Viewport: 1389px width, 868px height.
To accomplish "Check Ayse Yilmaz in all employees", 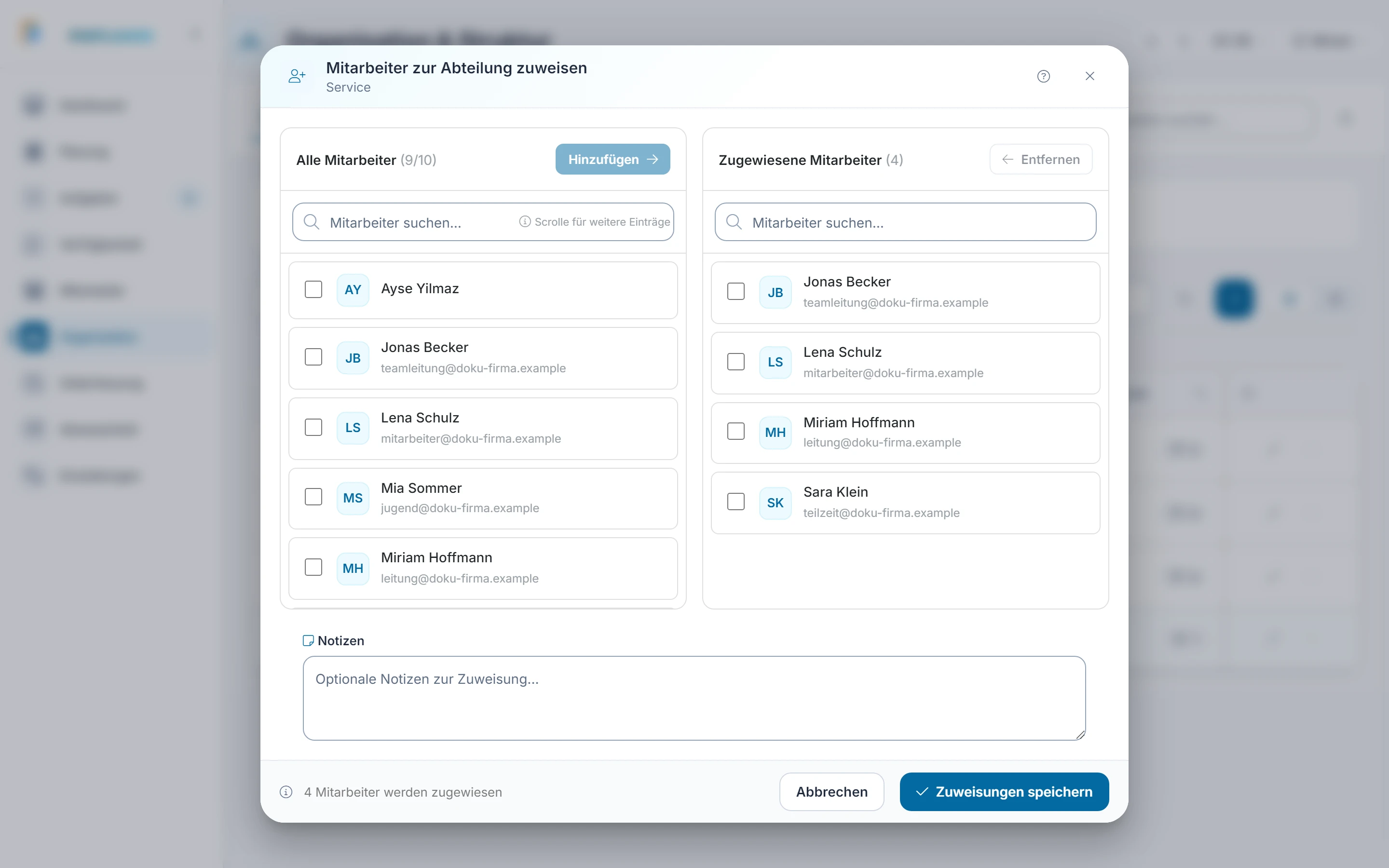I will 313,289.
